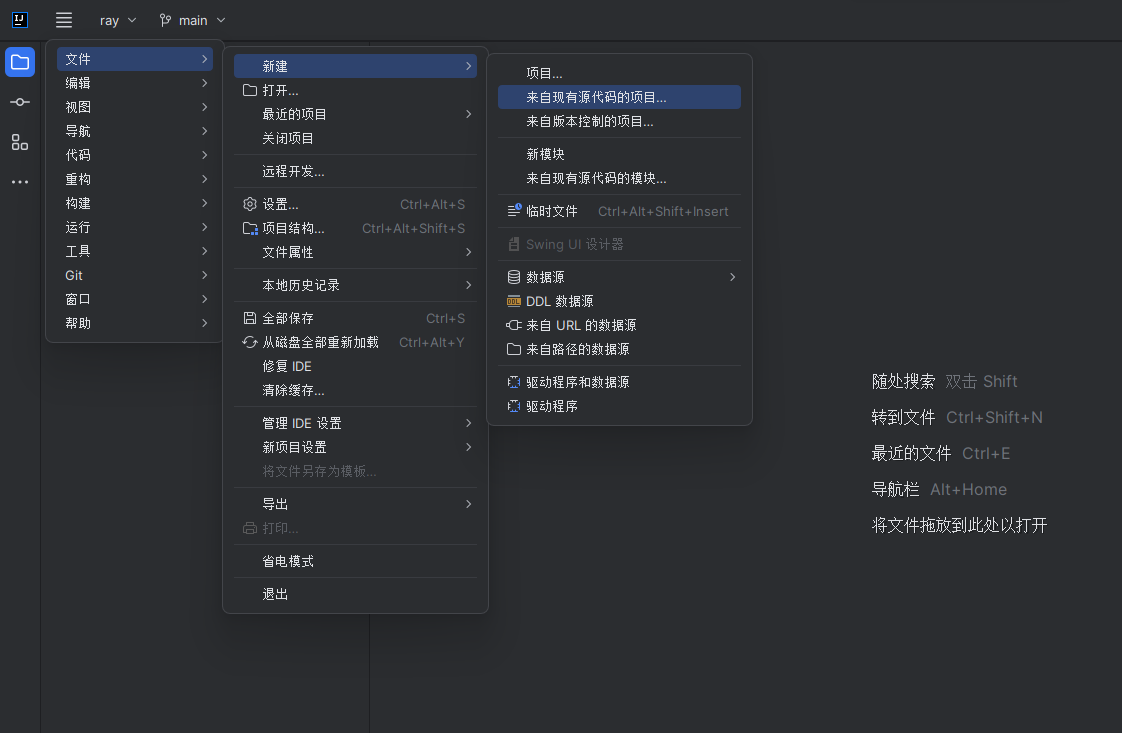The height and width of the screenshot is (733, 1122).
Task: Open the ray project dropdown
Action: click(x=118, y=20)
